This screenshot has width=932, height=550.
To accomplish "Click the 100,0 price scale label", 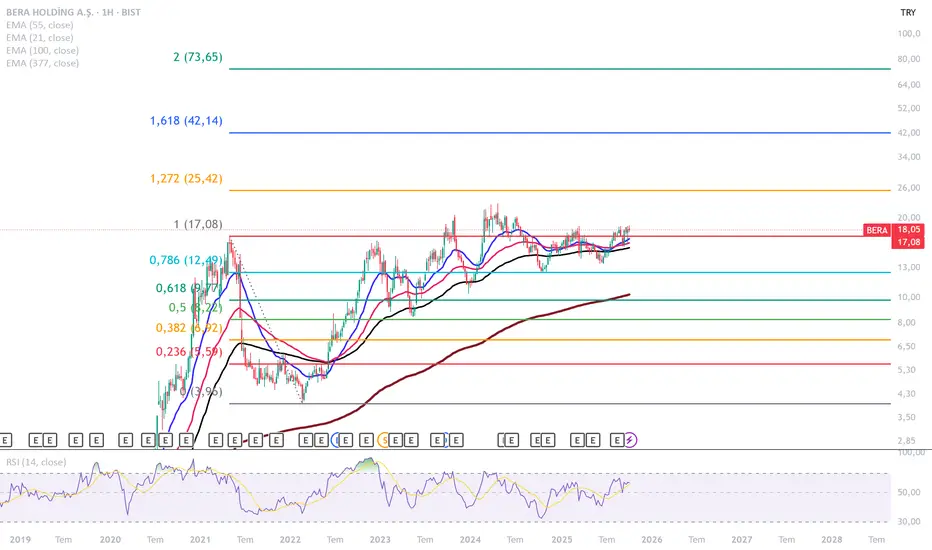I will coord(909,34).
